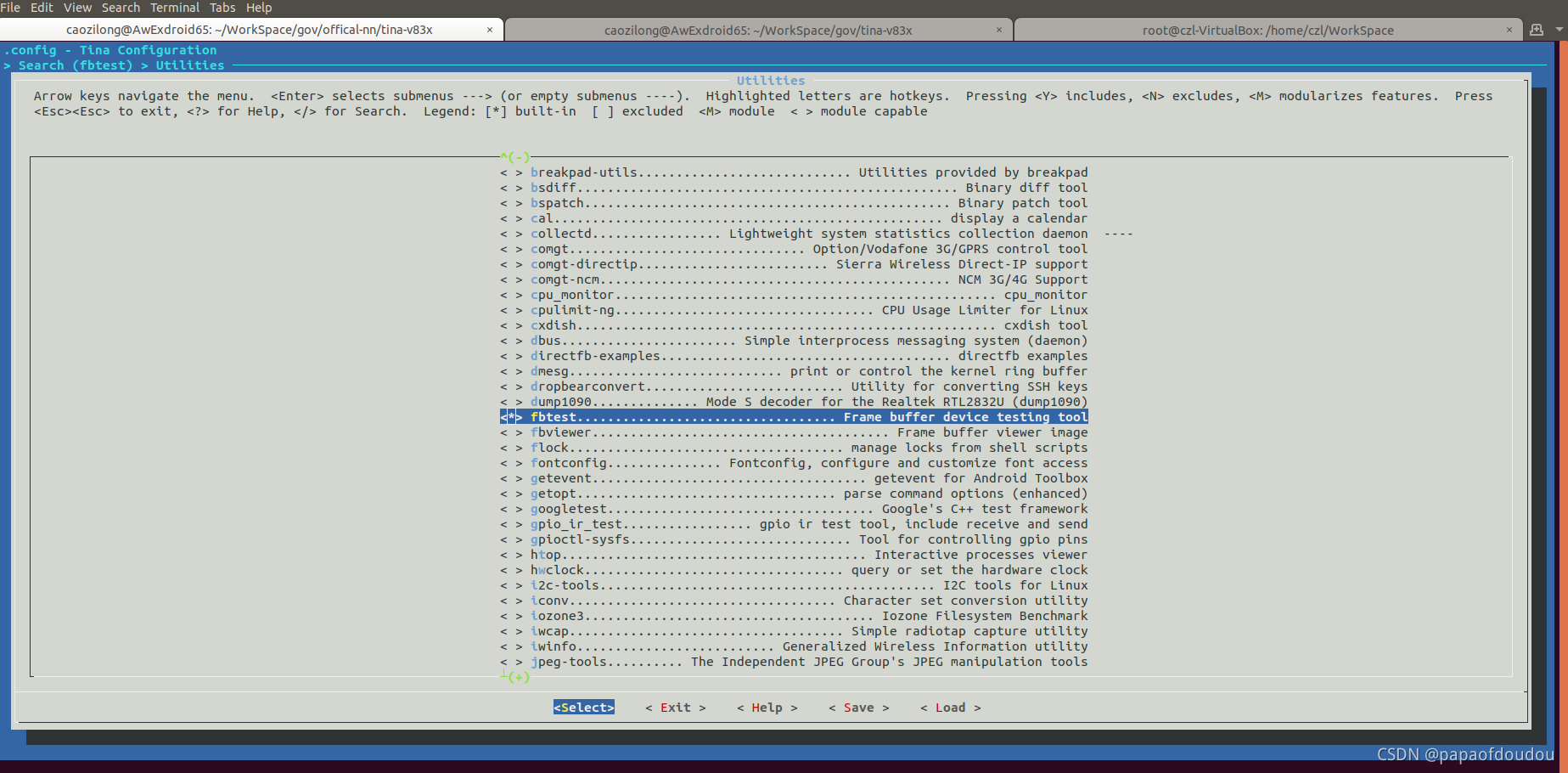Screen dimensions: 1568x773
Task: Click the Exit button
Action: pyautogui.click(x=676, y=708)
